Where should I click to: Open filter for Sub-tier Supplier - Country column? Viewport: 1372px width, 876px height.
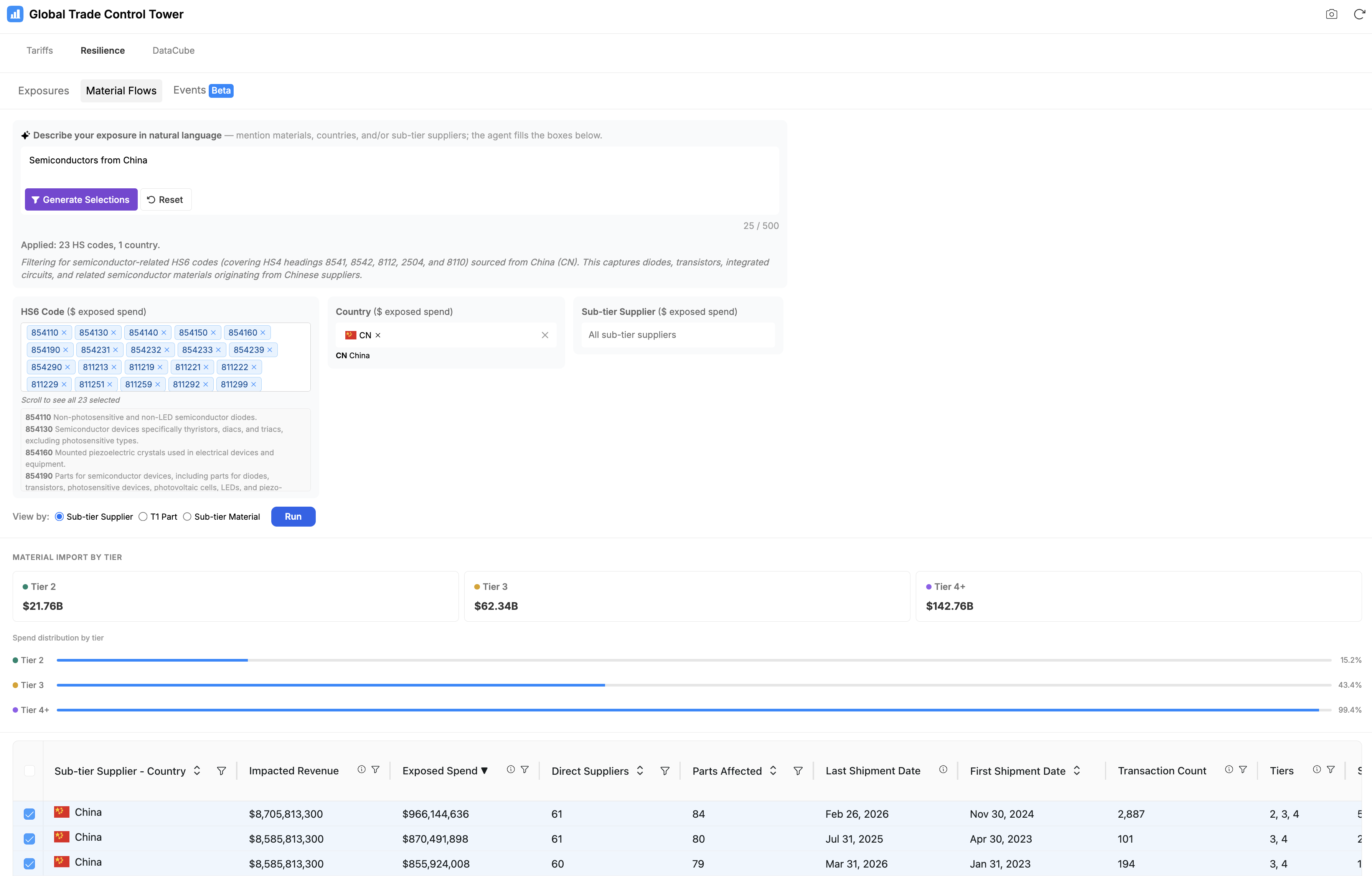222,771
